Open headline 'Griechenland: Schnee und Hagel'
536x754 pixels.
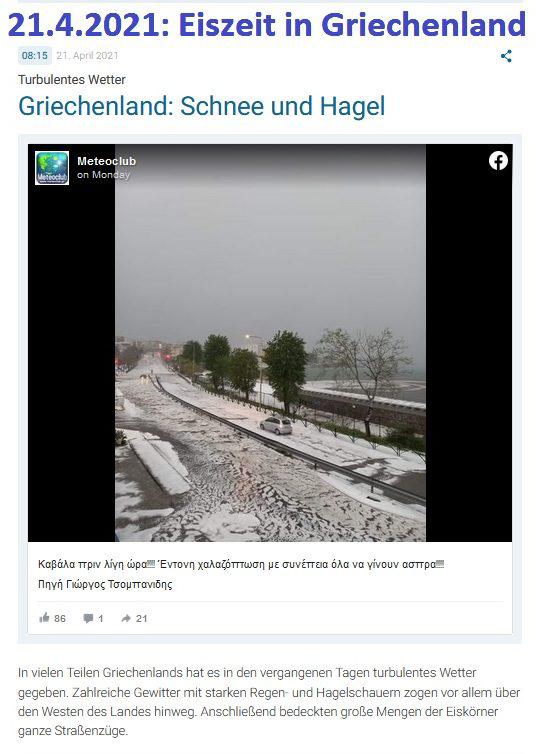[x=201, y=106]
